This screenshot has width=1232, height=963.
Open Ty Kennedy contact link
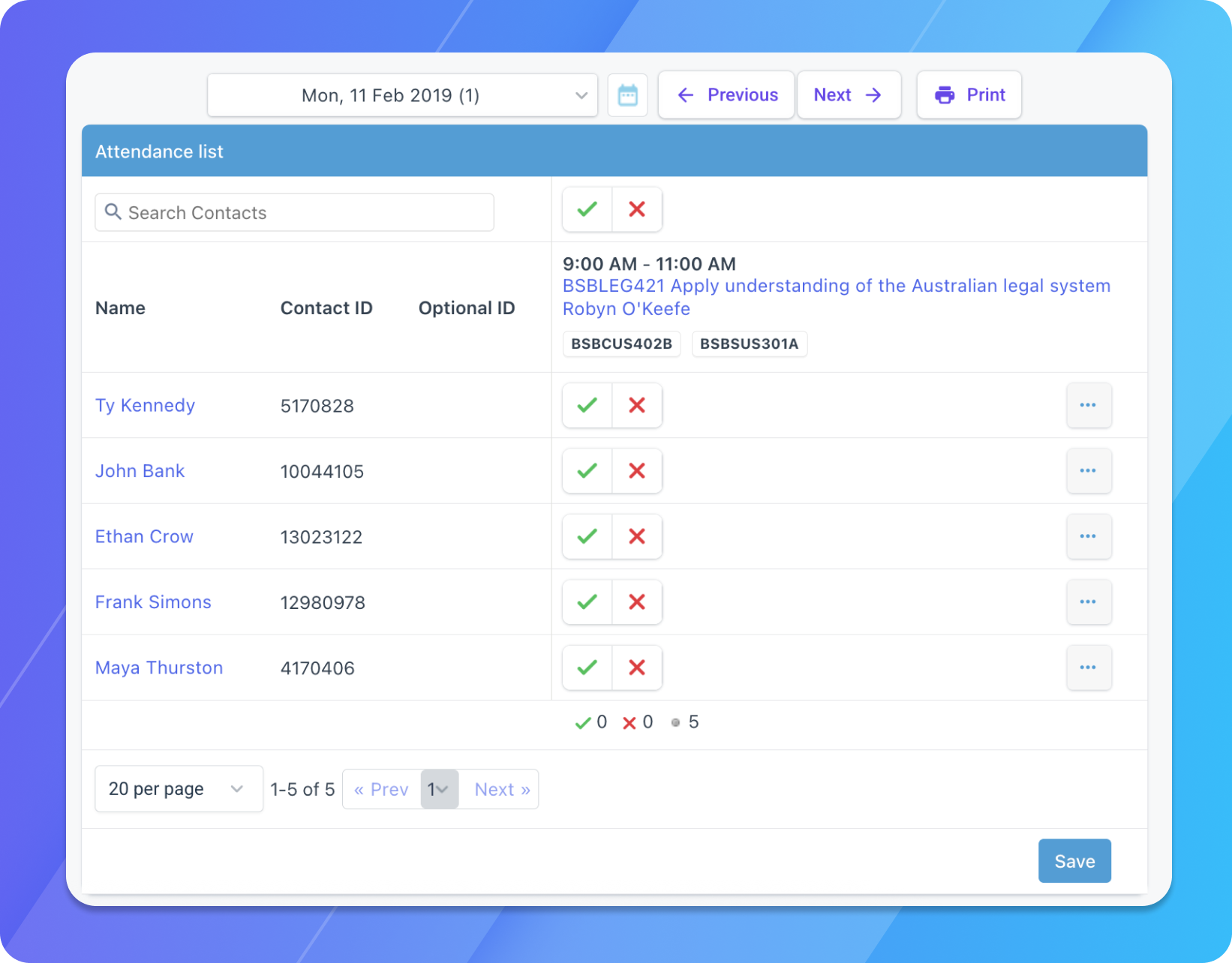[145, 406]
